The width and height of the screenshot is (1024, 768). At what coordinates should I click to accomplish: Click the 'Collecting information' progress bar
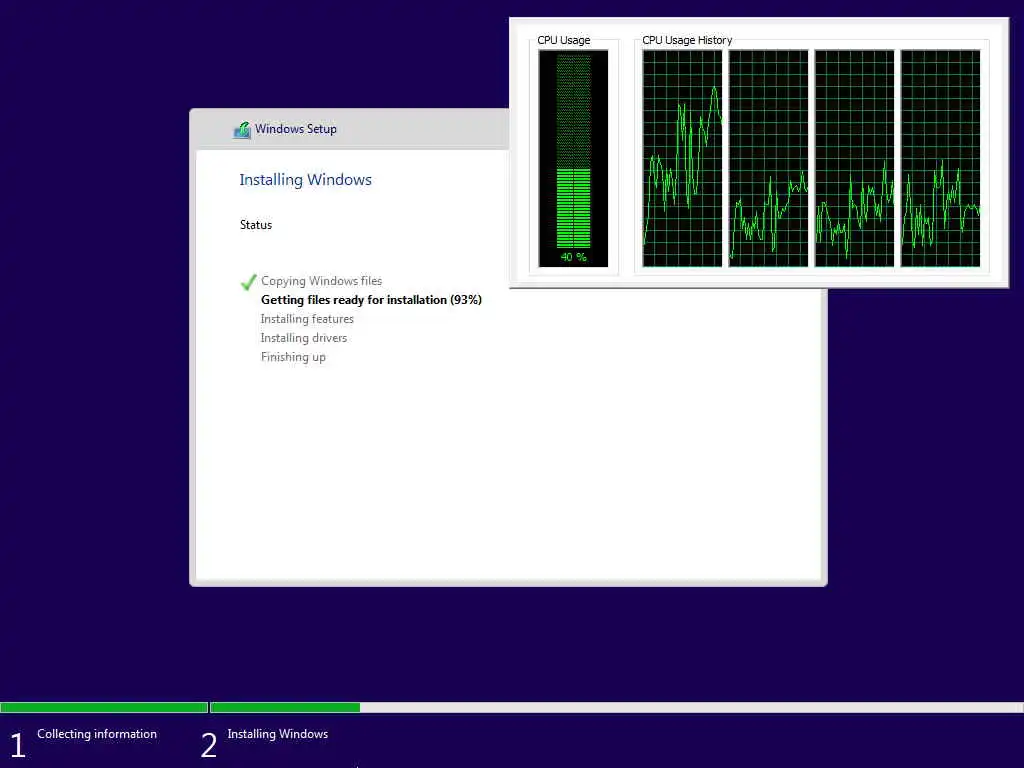(104, 707)
